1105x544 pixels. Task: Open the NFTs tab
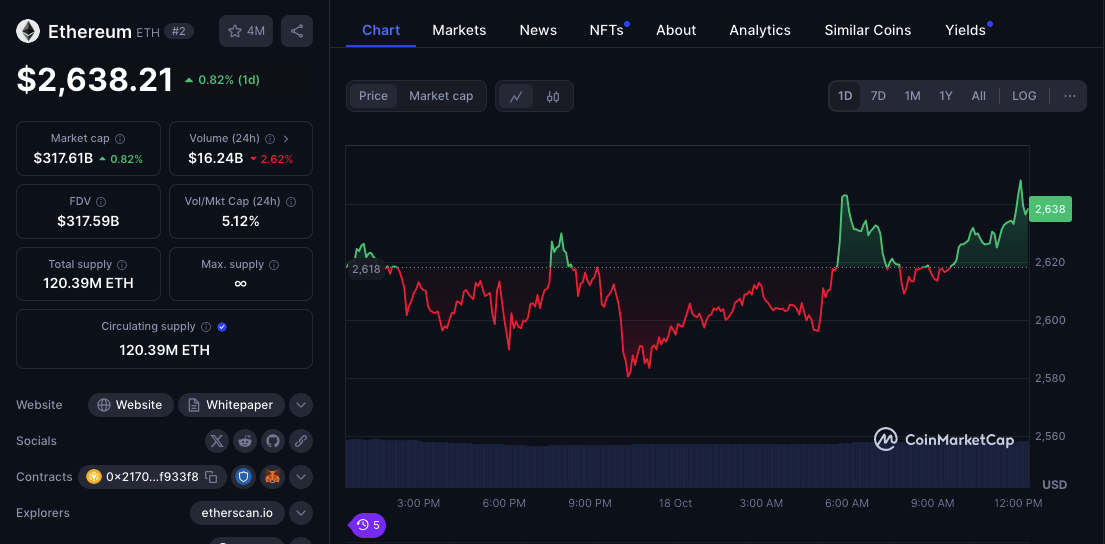(607, 30)
